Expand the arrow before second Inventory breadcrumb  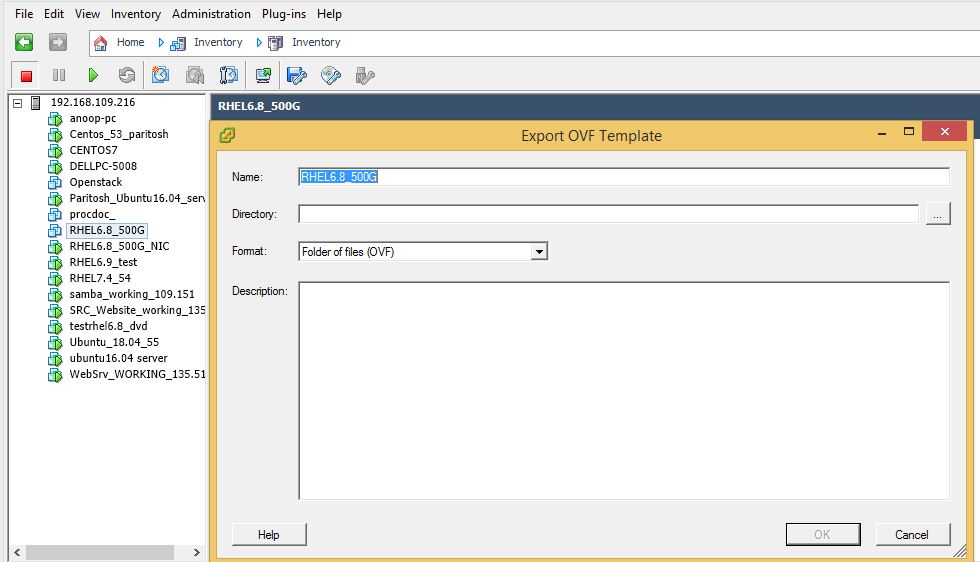point(259,43)
